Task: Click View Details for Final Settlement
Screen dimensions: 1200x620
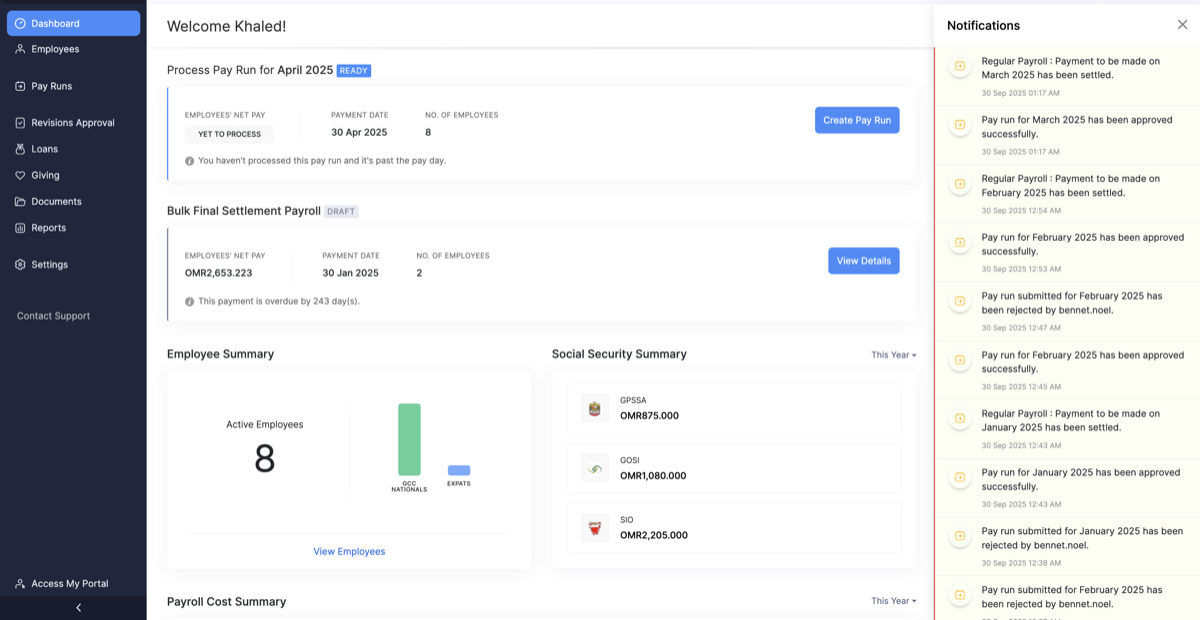Action: point(863,261)
